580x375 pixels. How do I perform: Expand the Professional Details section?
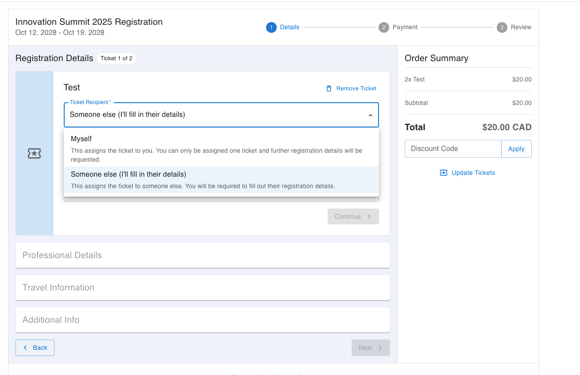coord(203,255)
